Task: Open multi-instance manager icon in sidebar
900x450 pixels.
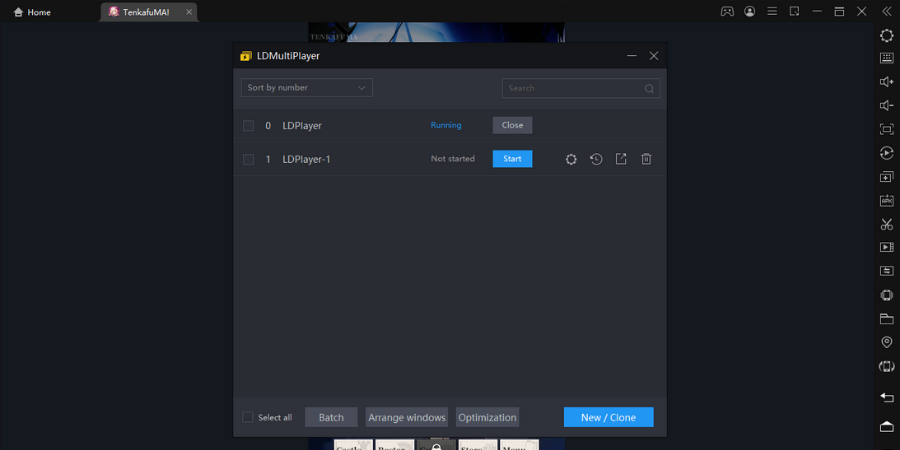Action: (x=886, y=176)
